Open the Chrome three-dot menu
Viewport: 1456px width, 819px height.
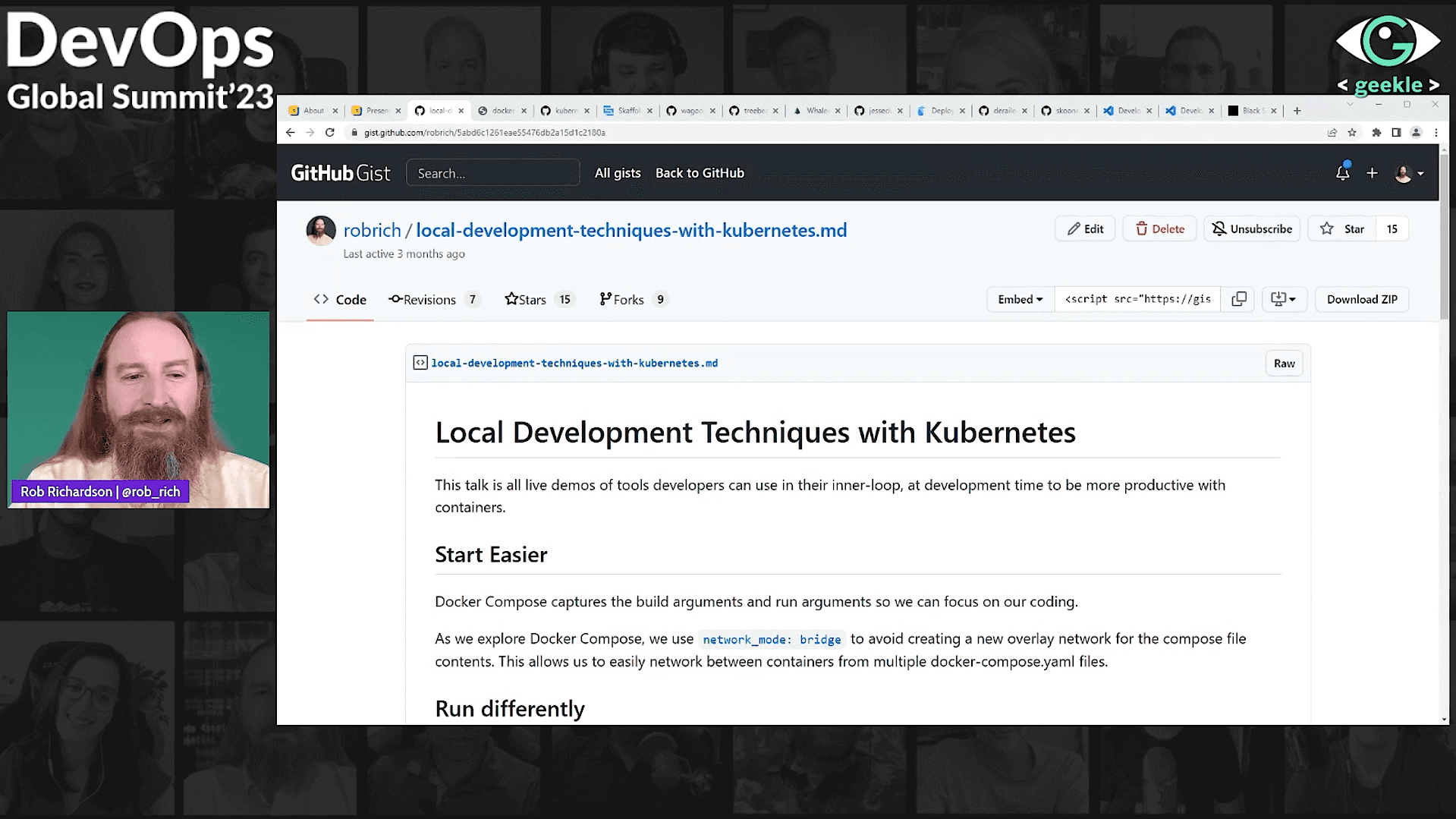pyautogui.click(x=1436, y=132)
